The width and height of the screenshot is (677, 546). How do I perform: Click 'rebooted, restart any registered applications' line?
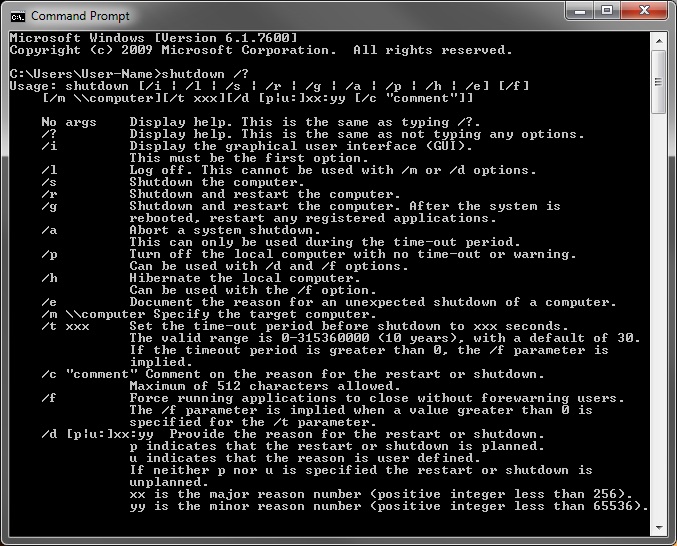pos(313,218)
